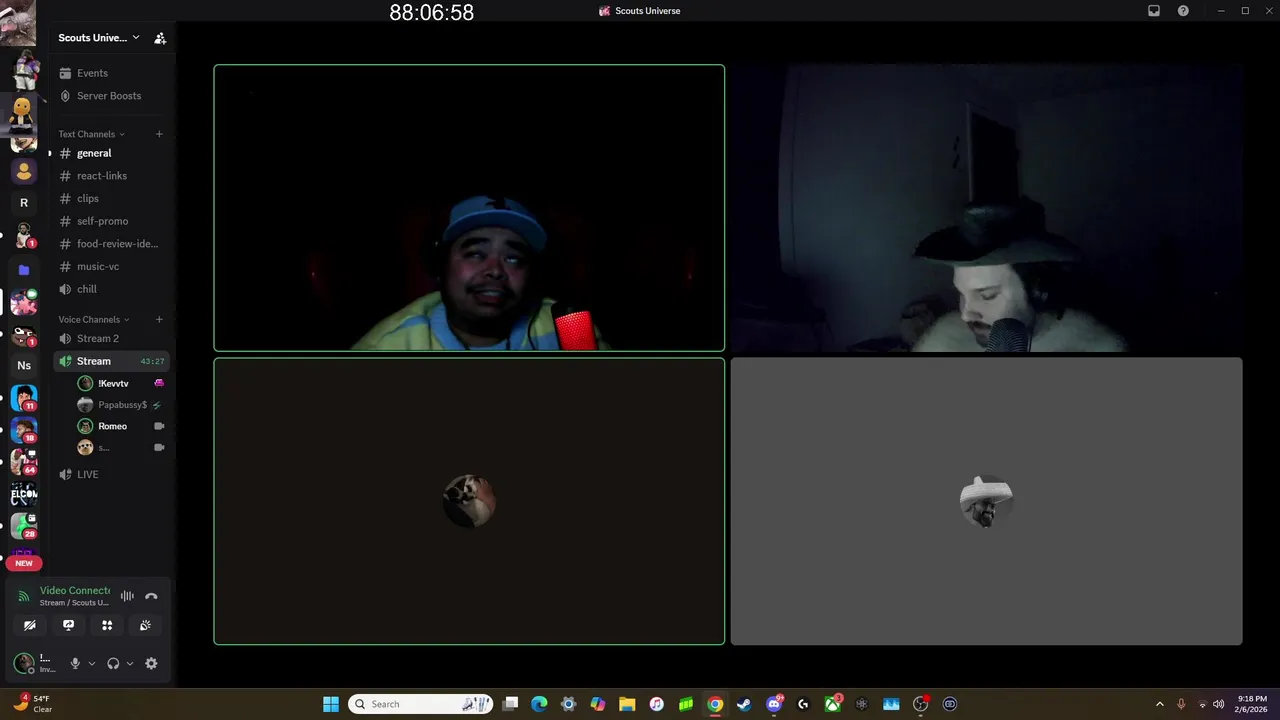The width and height of the screenshot is (1280, 720).
Task: Open the Ns server icon
Action: coord(24,365)
